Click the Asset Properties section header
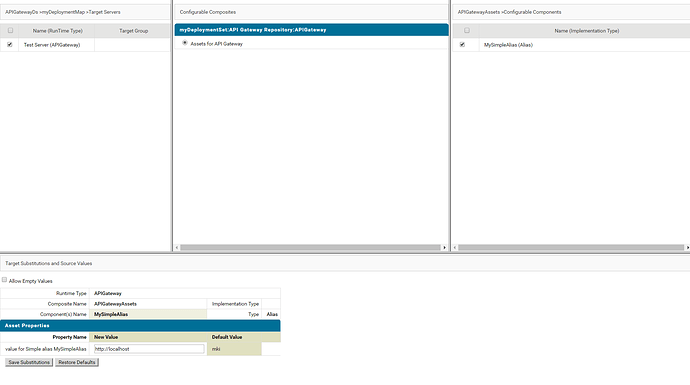This screenshot has width=690, height=385. (x=140, y=326)
